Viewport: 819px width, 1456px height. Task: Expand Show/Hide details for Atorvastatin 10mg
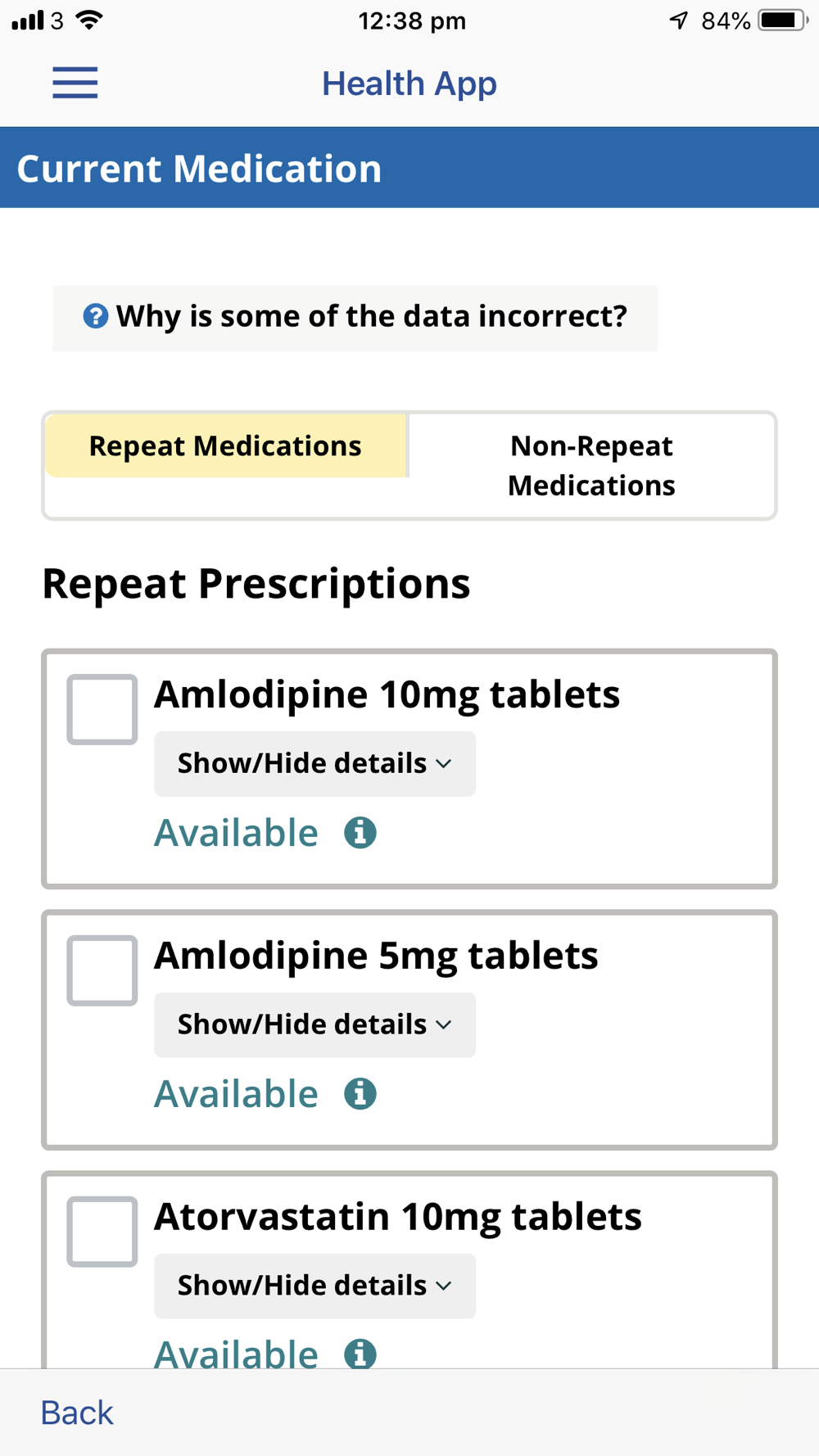tap(315, 1286)
